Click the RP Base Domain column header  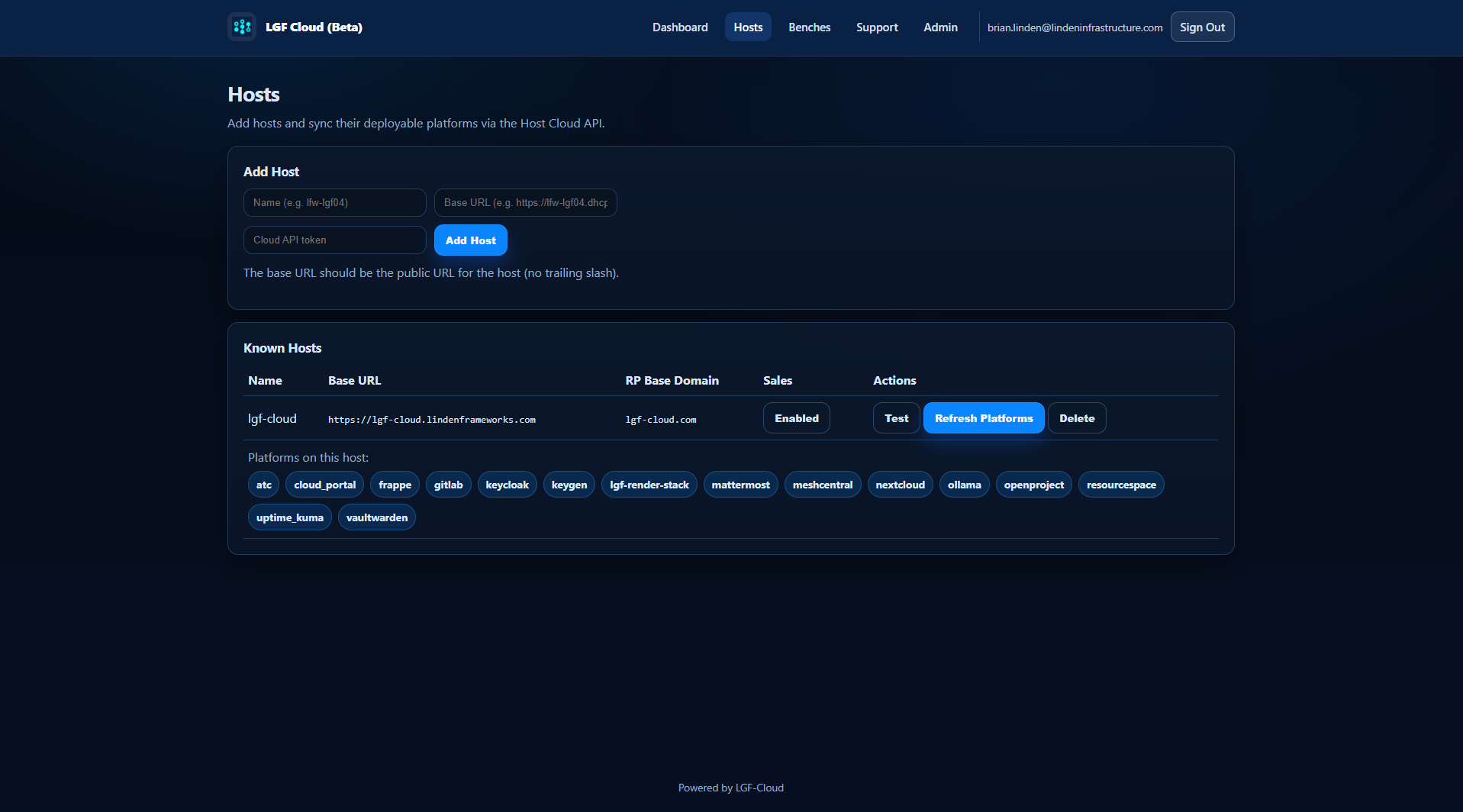pyautogui.click(x=672, y=380)
